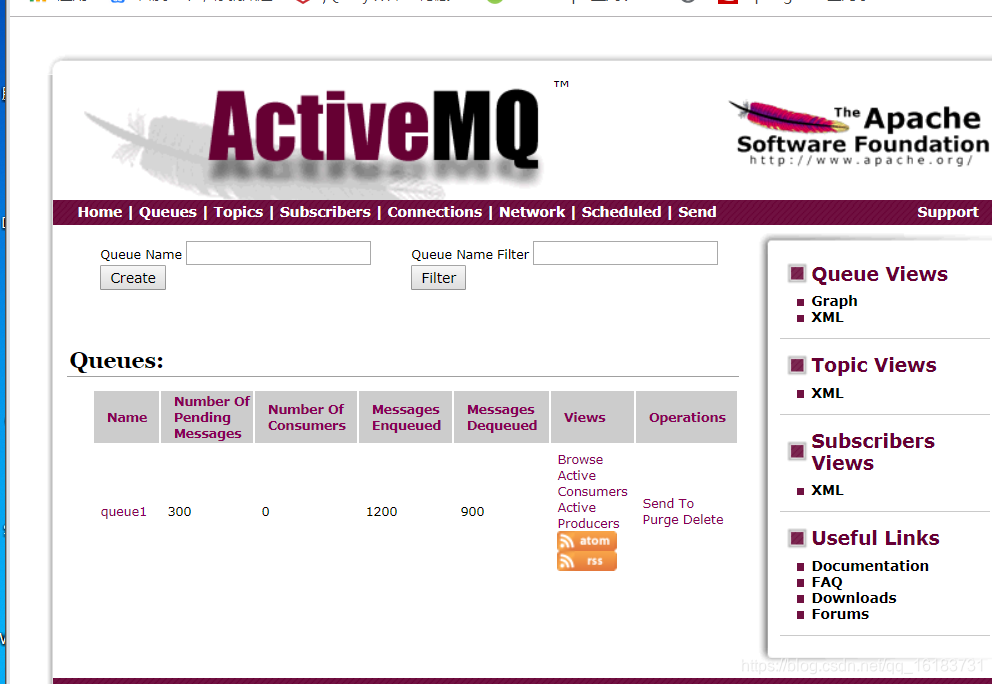Open XML under Queue Views

pos(828,318)
